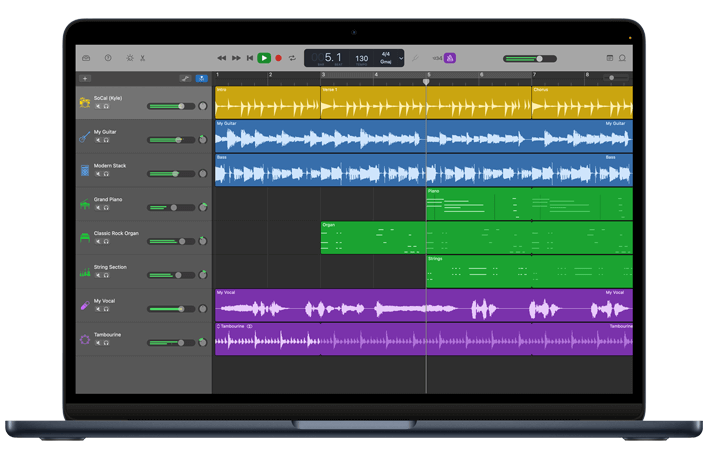Select the green Strings MIDI region
The width and height of the screenshot is (709, 454).
(x=529, y=272)
